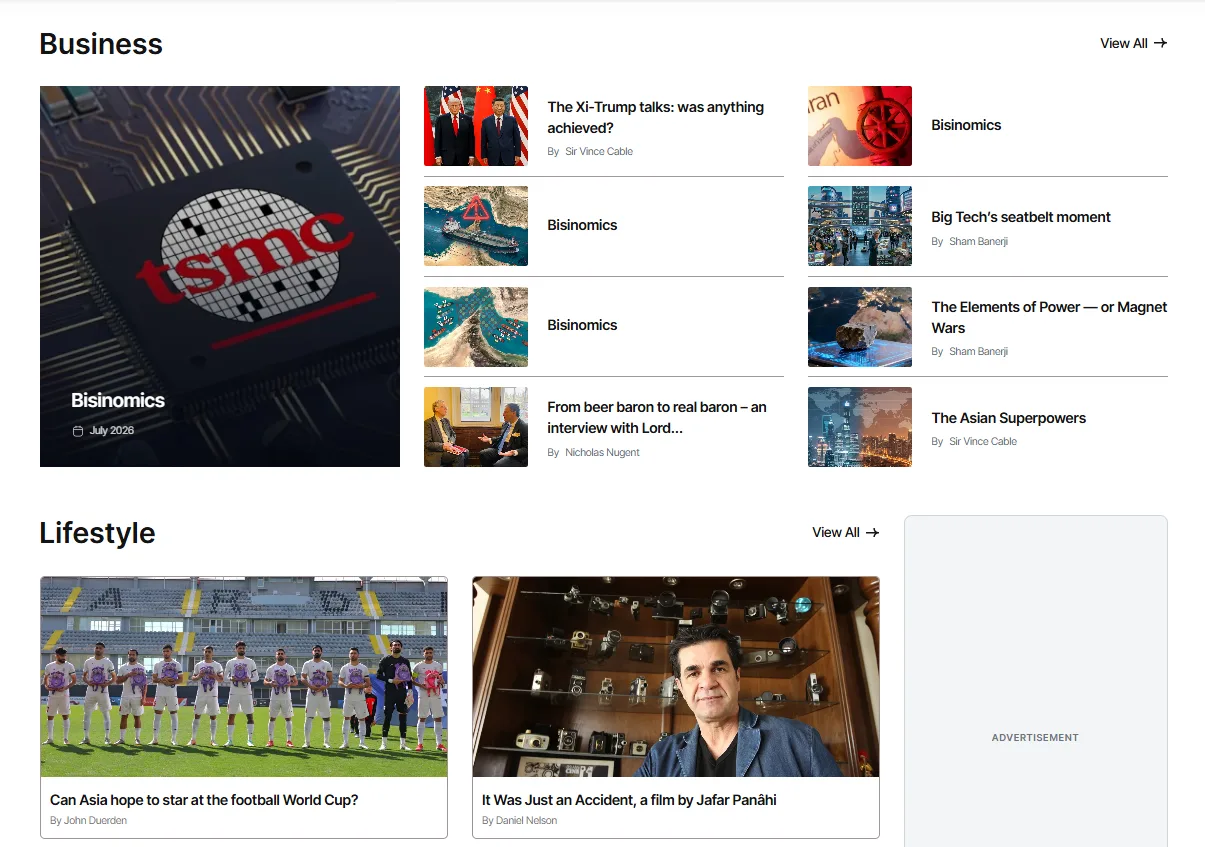Viewport: 1205px width, 847px height.
Task: Click the Business section heading
Action: point(101,44)
